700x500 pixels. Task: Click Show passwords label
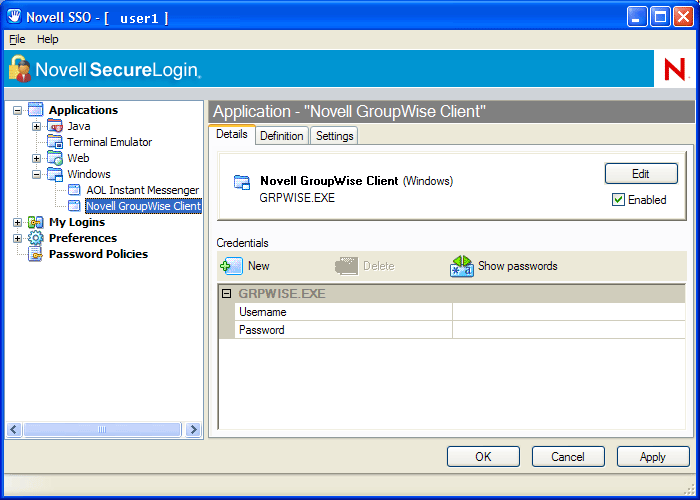tap(518, 266)
